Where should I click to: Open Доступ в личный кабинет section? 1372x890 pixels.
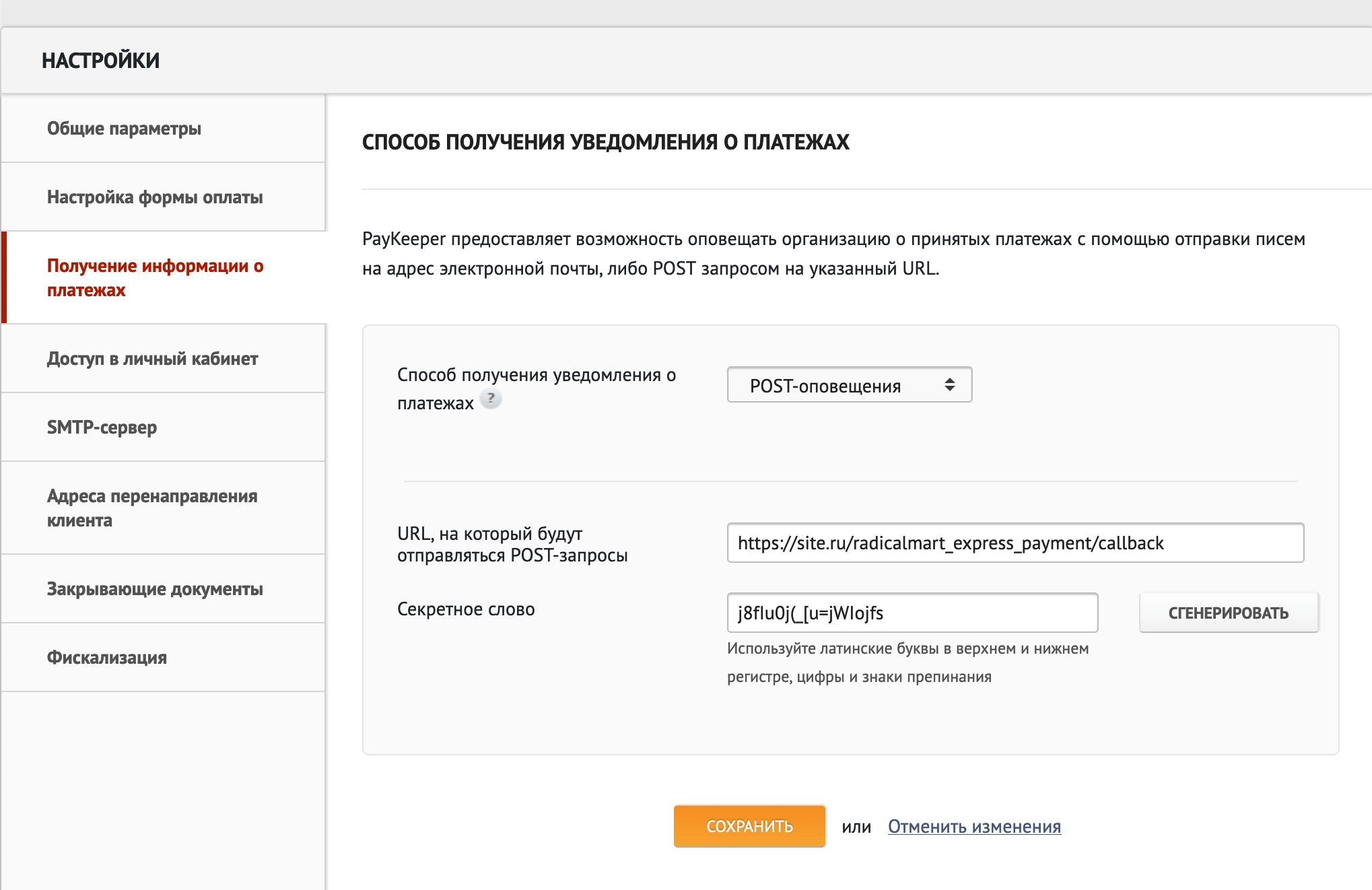click(152, 359)
